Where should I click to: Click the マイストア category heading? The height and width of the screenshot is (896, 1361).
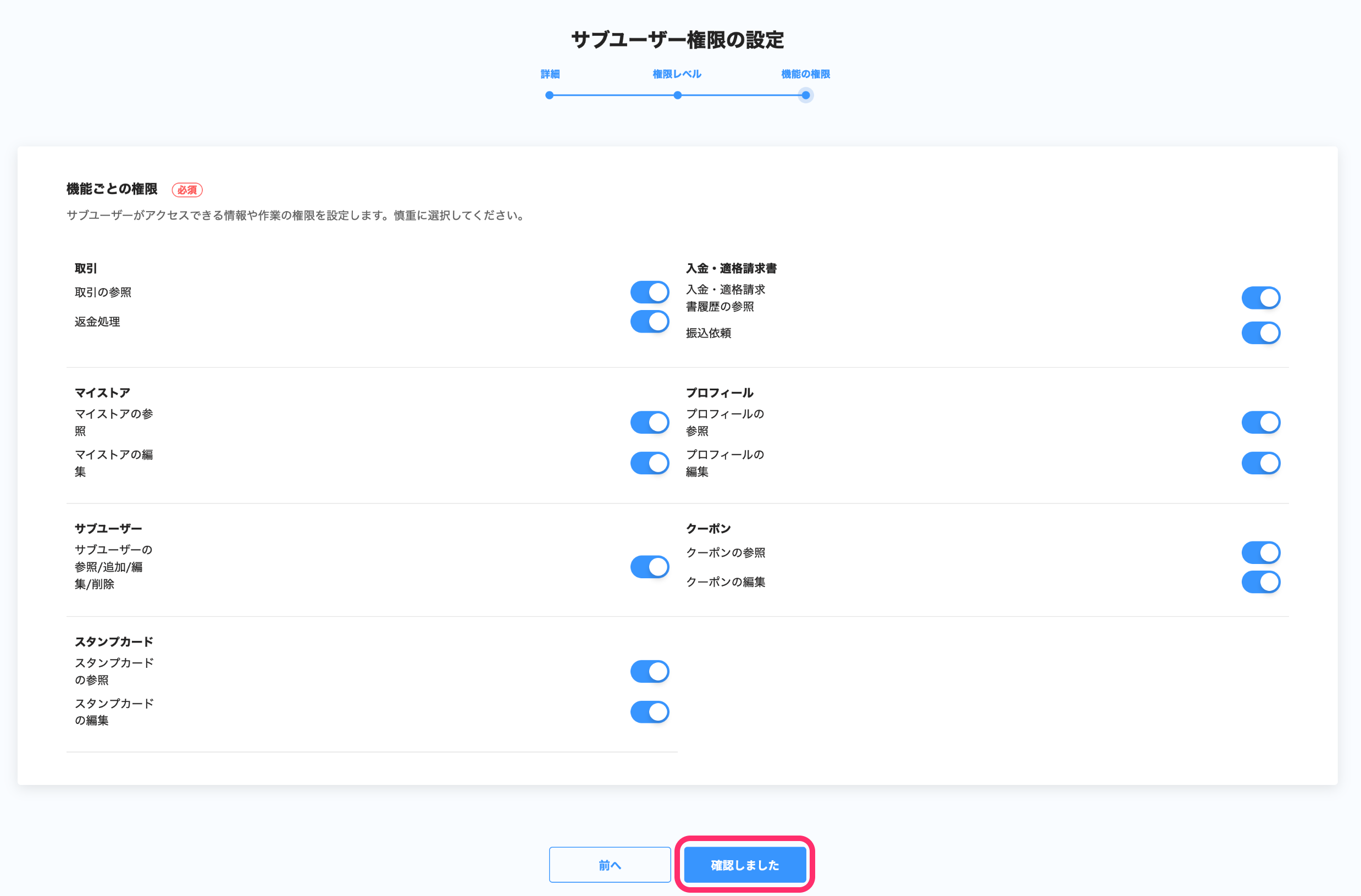point(102,393)
